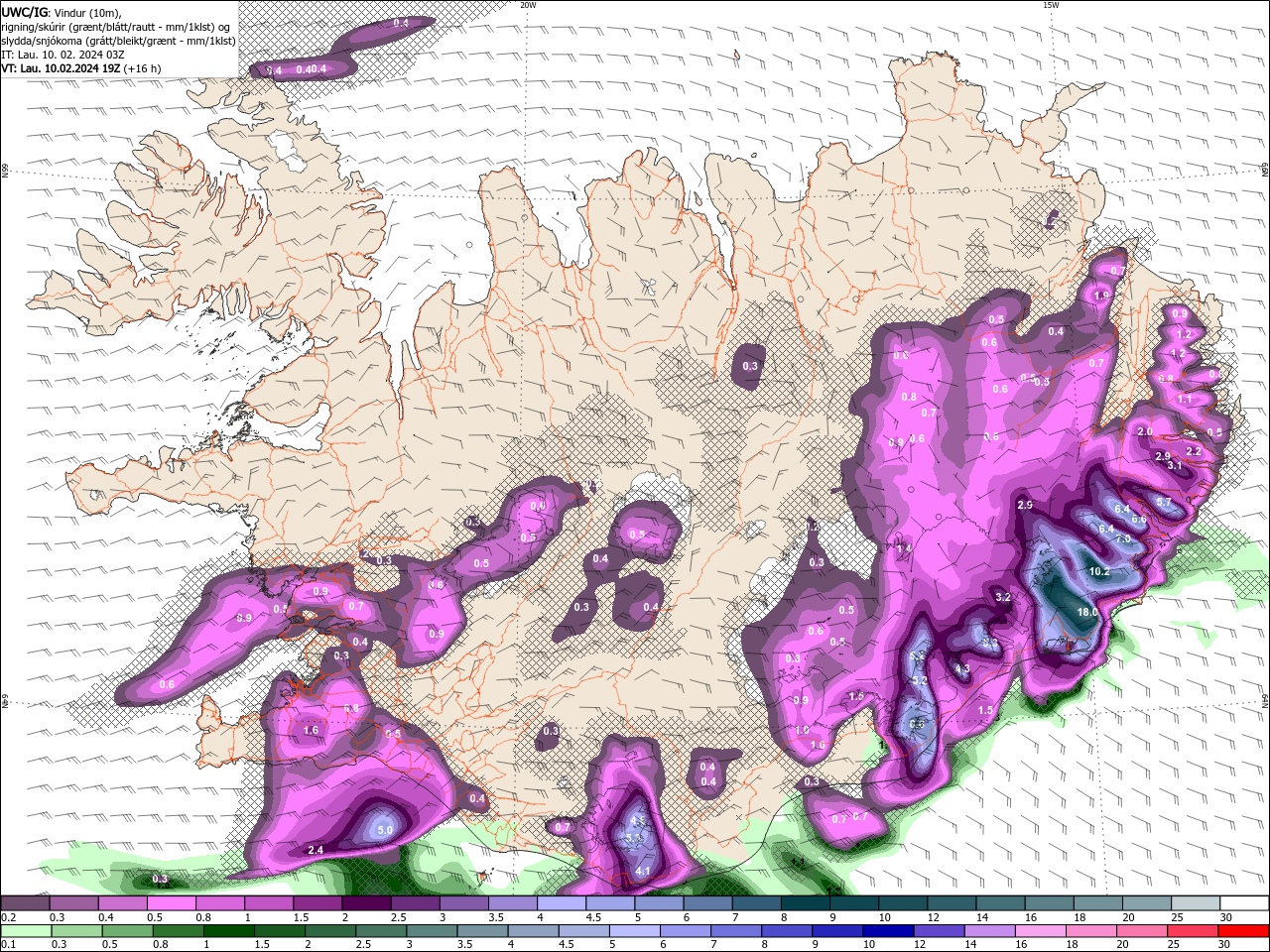Viewport: 1270px width, 952px height.
Task: Click the slydda/snjókoma description line in the header
Action: pos(119,41)
